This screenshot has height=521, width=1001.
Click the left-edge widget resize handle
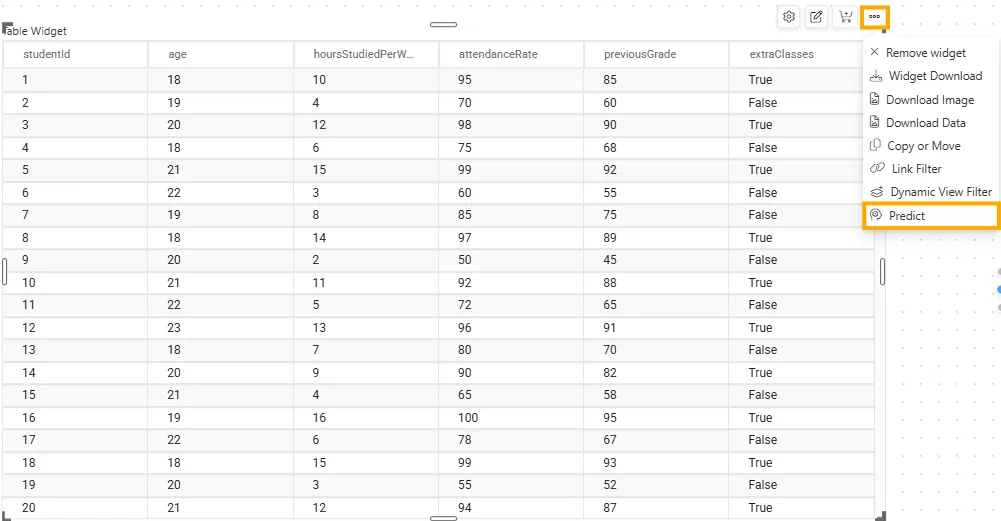4,271
